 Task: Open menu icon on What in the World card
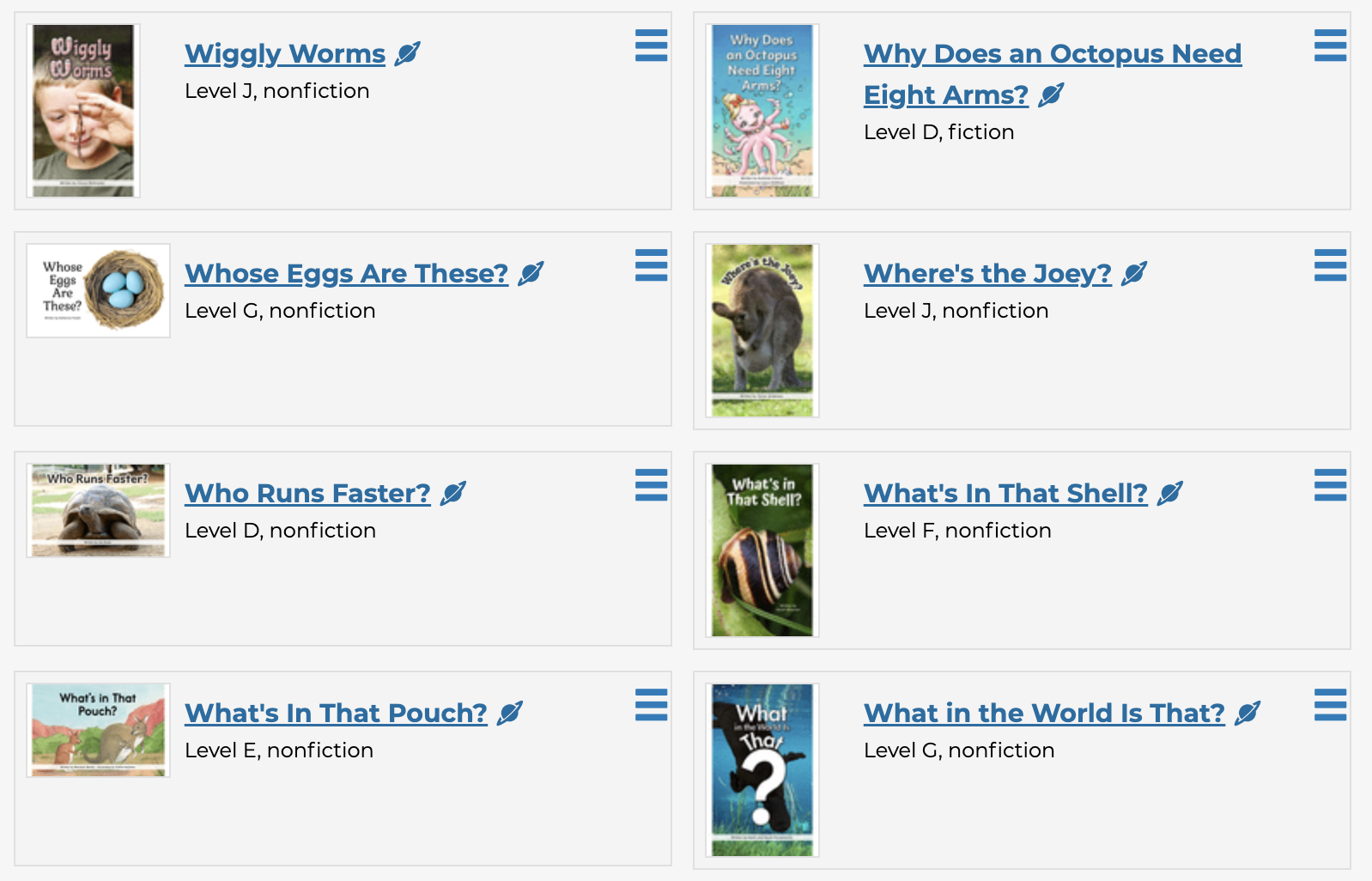click(1330, 705)
